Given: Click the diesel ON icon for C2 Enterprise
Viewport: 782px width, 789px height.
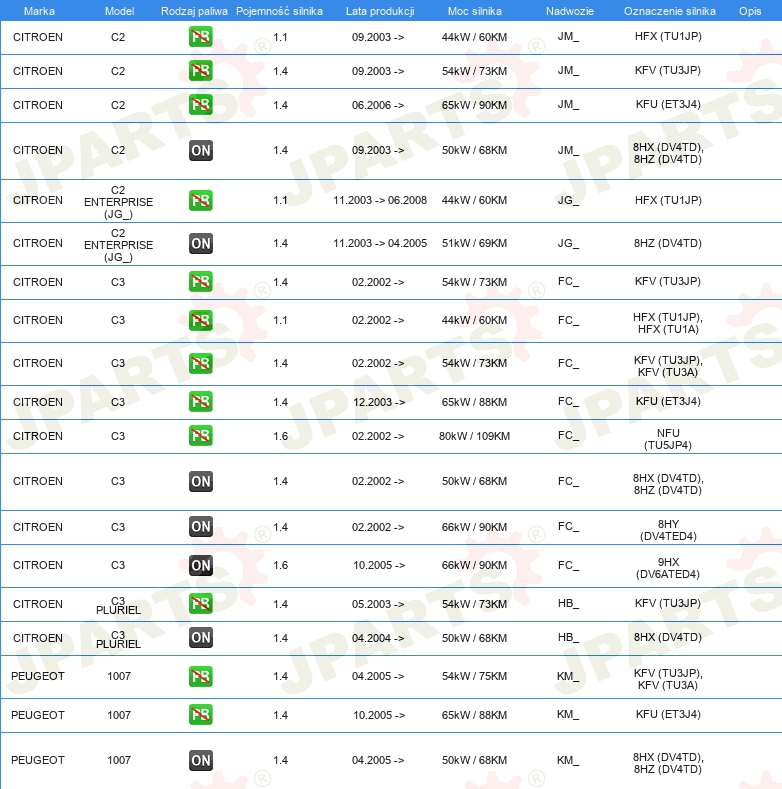Looking at the screenshot, I should (201, 243).
